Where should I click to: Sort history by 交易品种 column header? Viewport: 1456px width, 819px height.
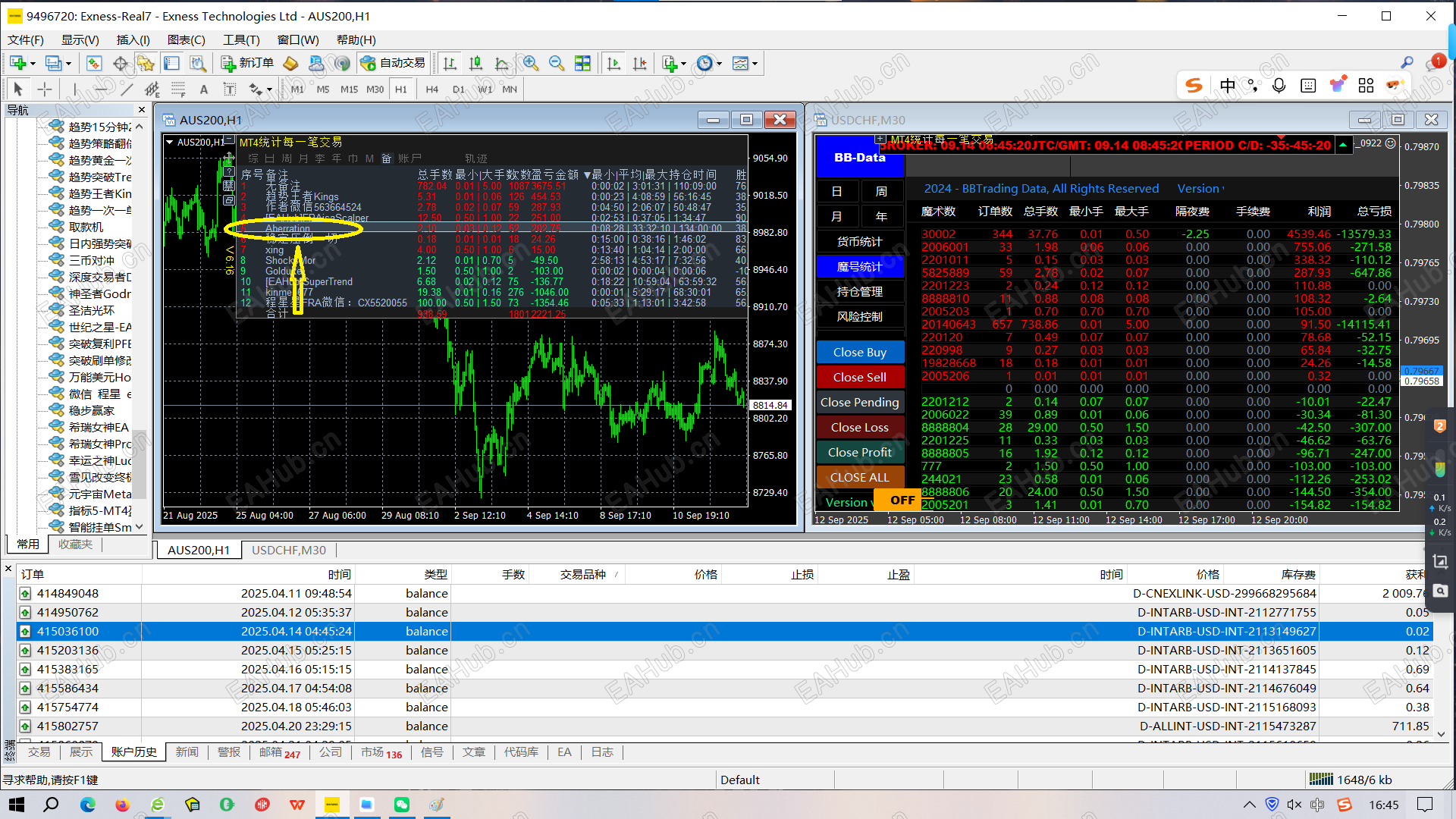583,575
